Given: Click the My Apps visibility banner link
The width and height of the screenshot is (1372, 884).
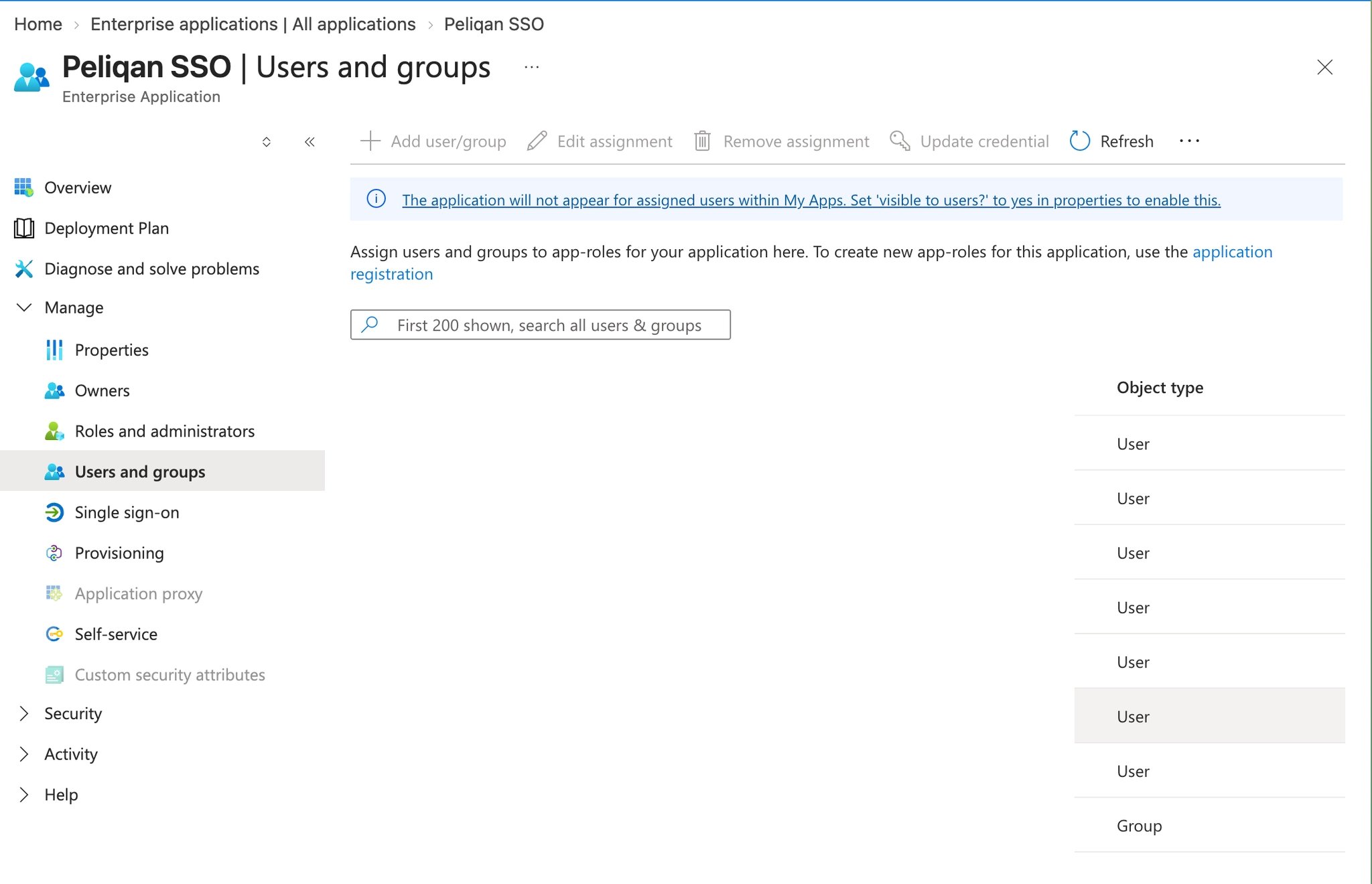Looking at the screenshot, I should tap(811, 200).
